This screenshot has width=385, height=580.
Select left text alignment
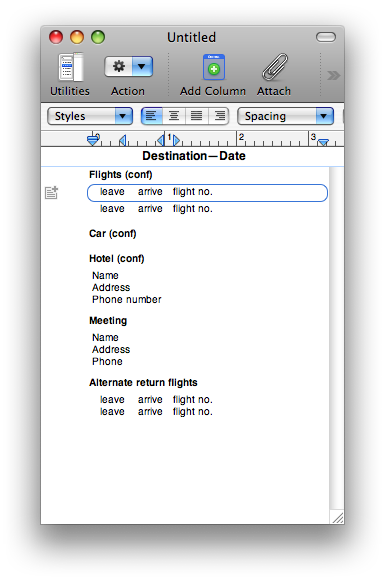pos(152,116)
